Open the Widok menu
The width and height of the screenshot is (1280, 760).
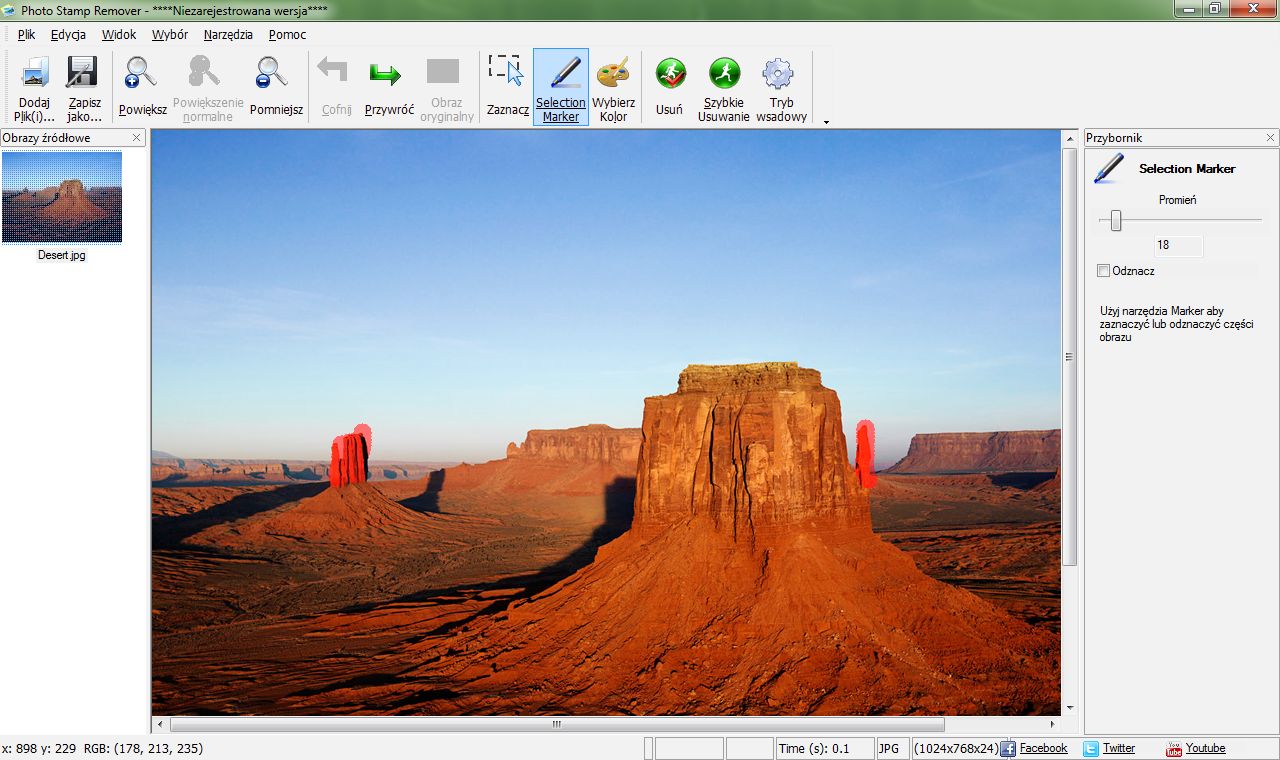point(119,34)
